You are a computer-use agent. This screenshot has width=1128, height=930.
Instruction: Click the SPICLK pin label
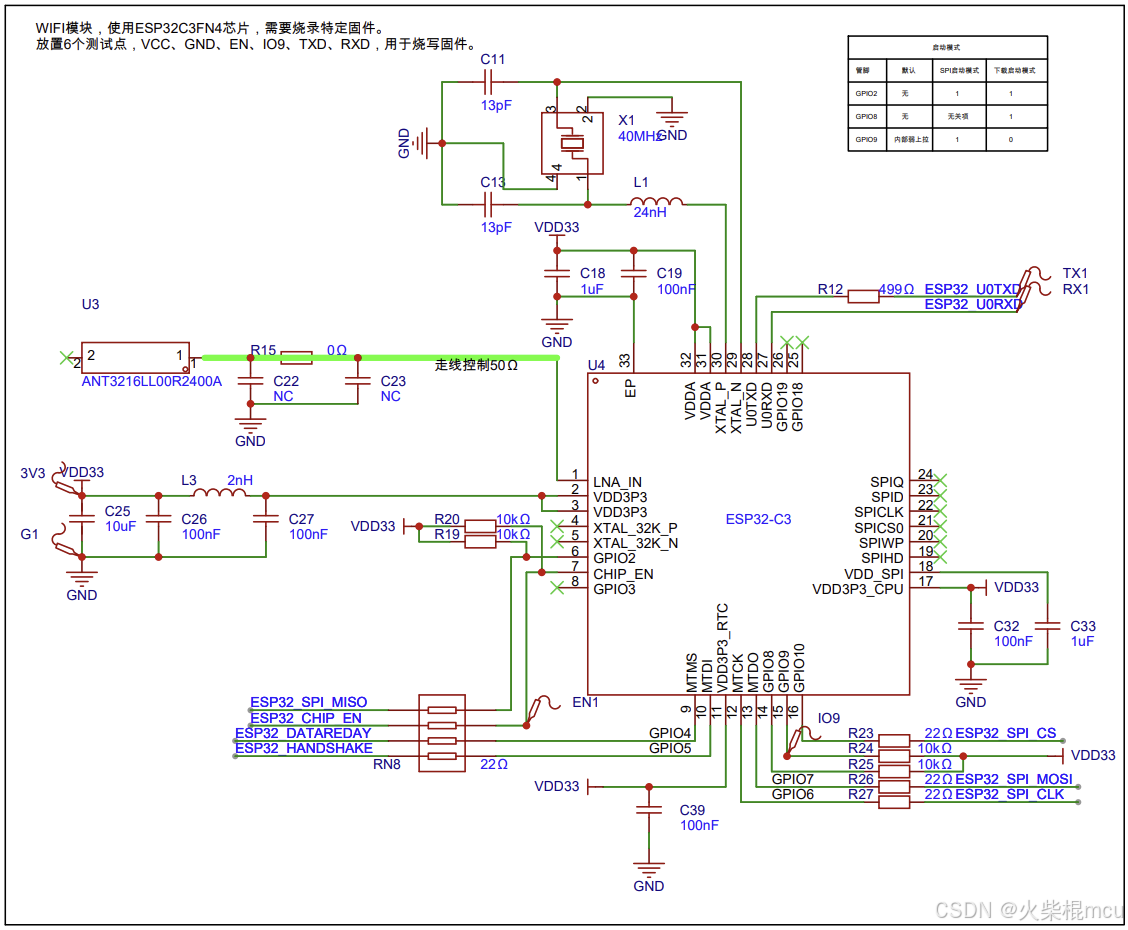tap(878, 512)
